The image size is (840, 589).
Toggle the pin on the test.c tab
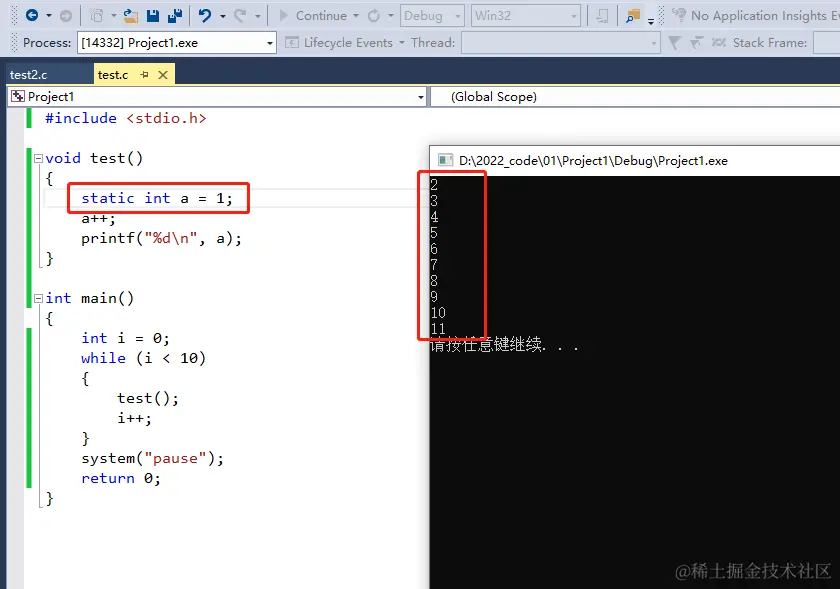click(144, 74)
